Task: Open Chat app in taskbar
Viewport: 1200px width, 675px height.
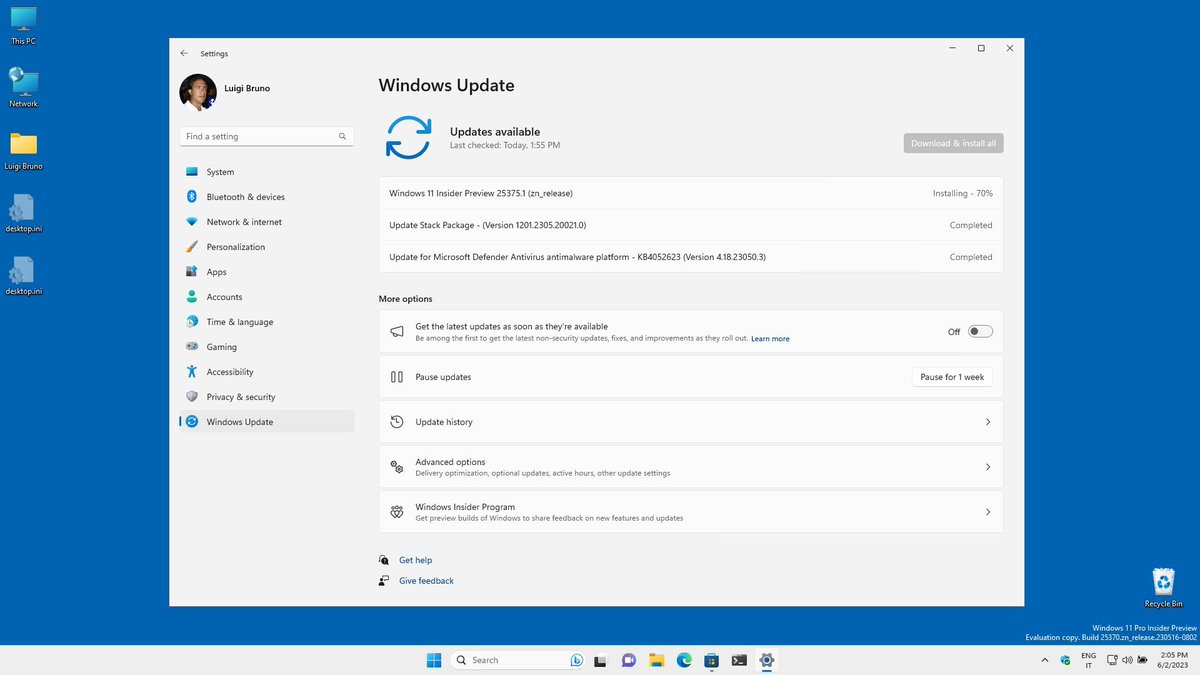Action: 629,660
